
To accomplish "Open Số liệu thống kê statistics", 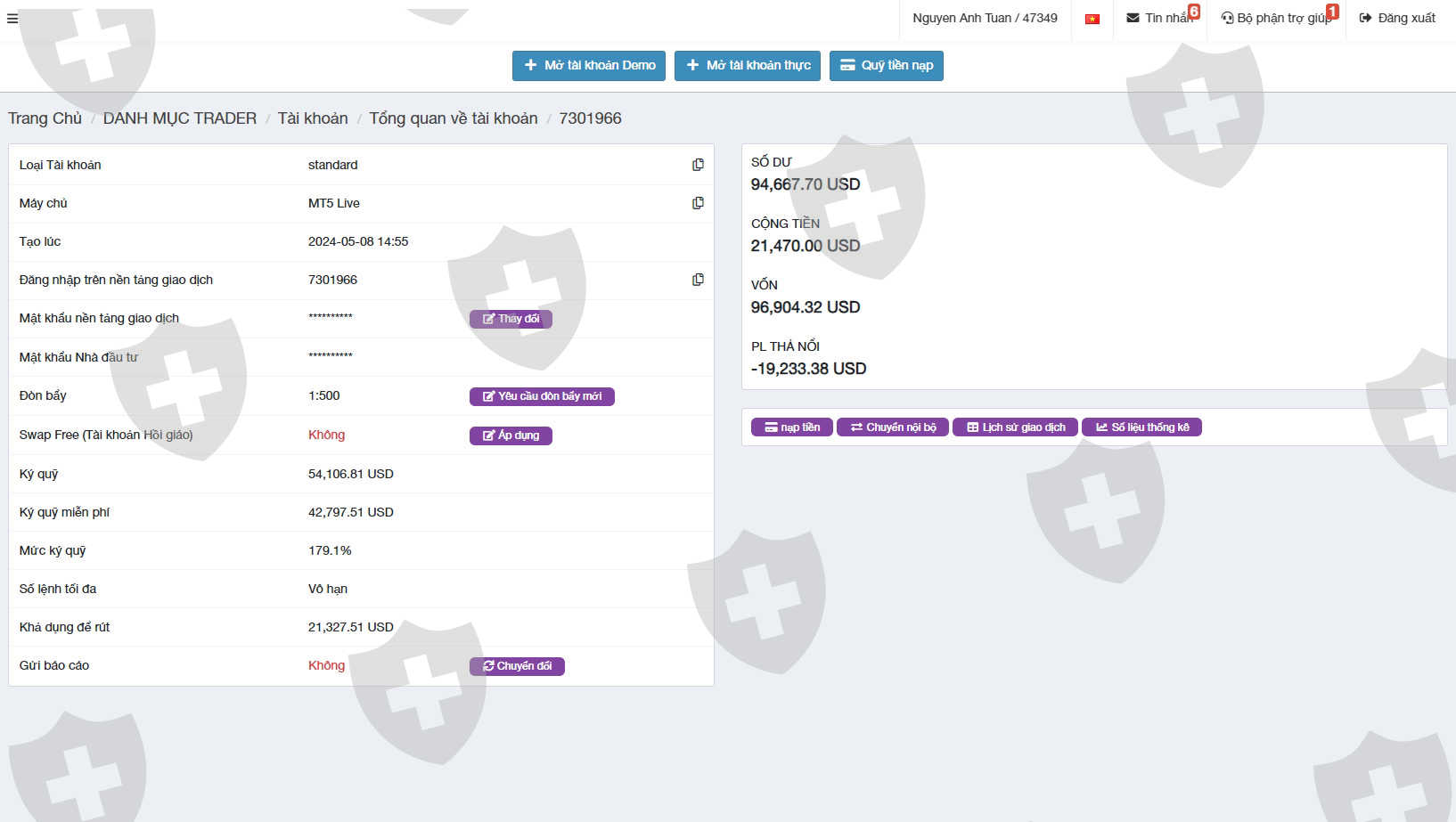I will pos(1141,427).
